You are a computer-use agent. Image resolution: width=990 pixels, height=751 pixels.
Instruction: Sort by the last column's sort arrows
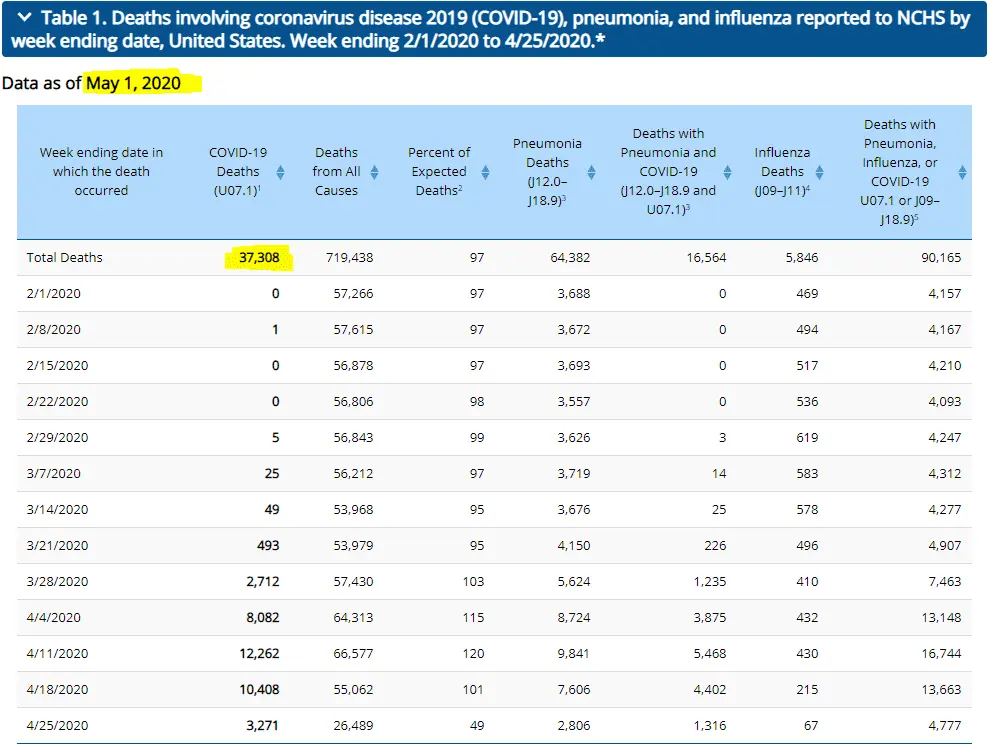[x=962, y=171]
